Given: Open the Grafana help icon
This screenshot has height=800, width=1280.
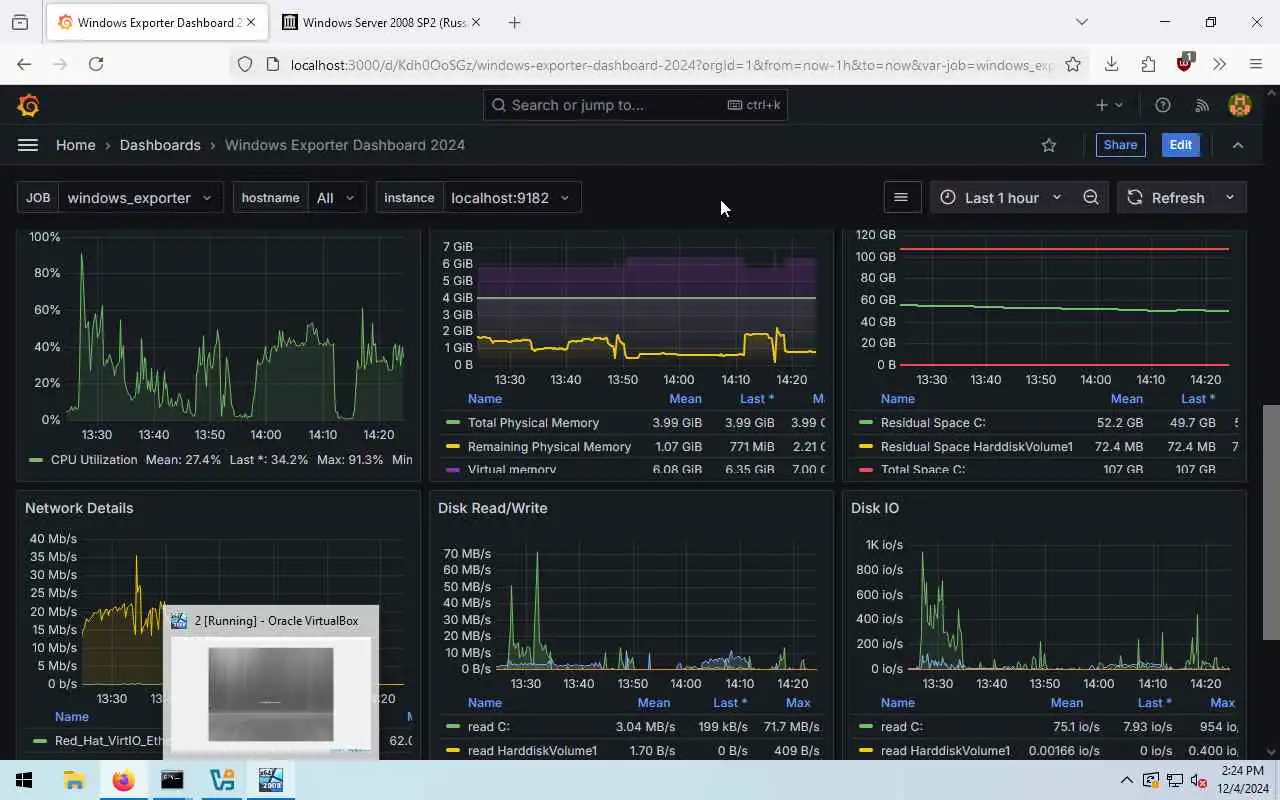Looking at the screenshot, I should click(1163, 105).
